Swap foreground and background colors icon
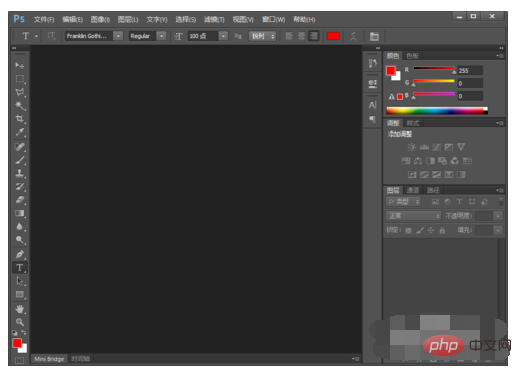 pyautogui.click(x=24, y=332)
